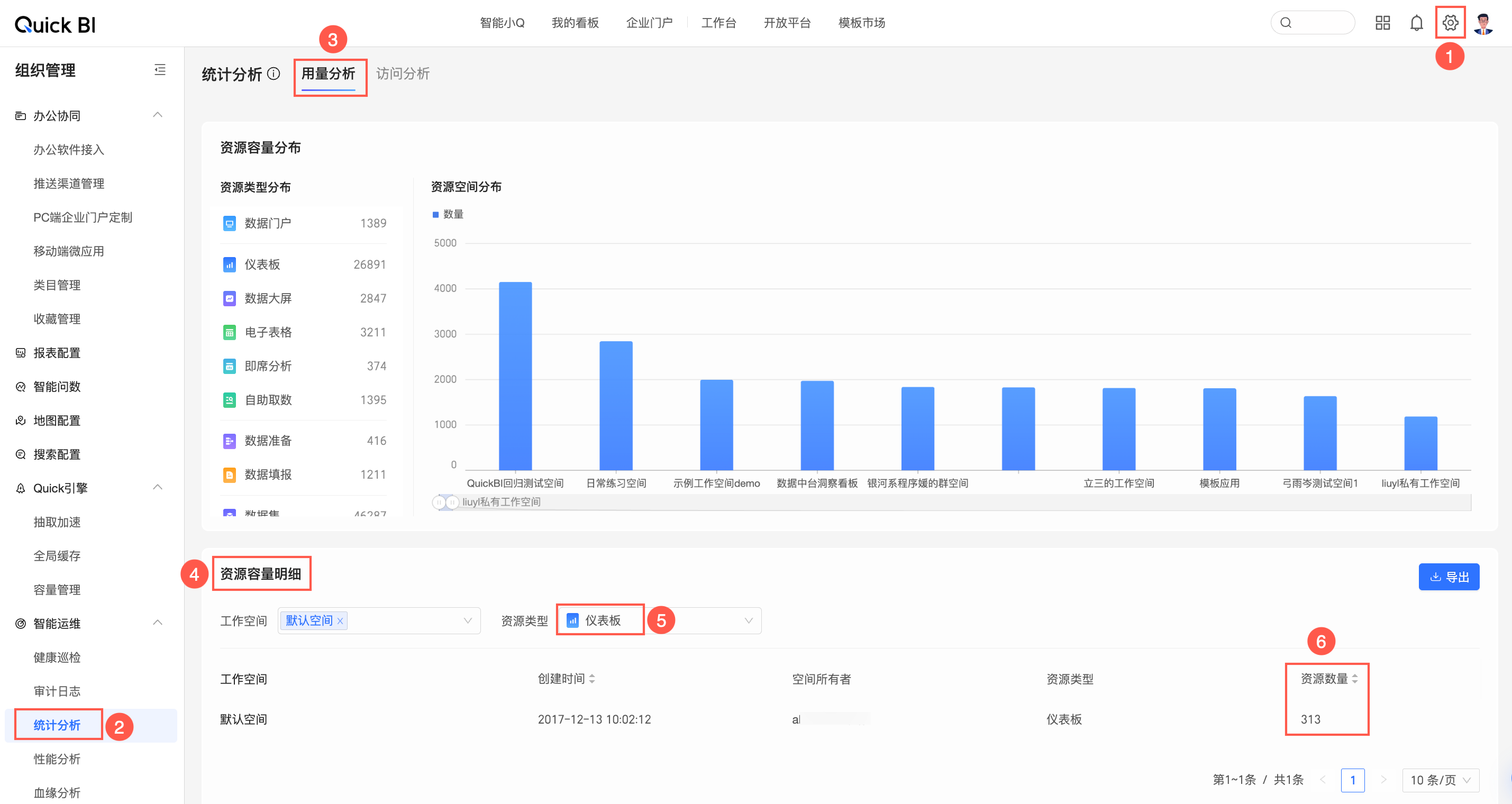1512x804 pixels.
Task: Open 推送渠道管理 in the sidebar
Action: (69, 184)
